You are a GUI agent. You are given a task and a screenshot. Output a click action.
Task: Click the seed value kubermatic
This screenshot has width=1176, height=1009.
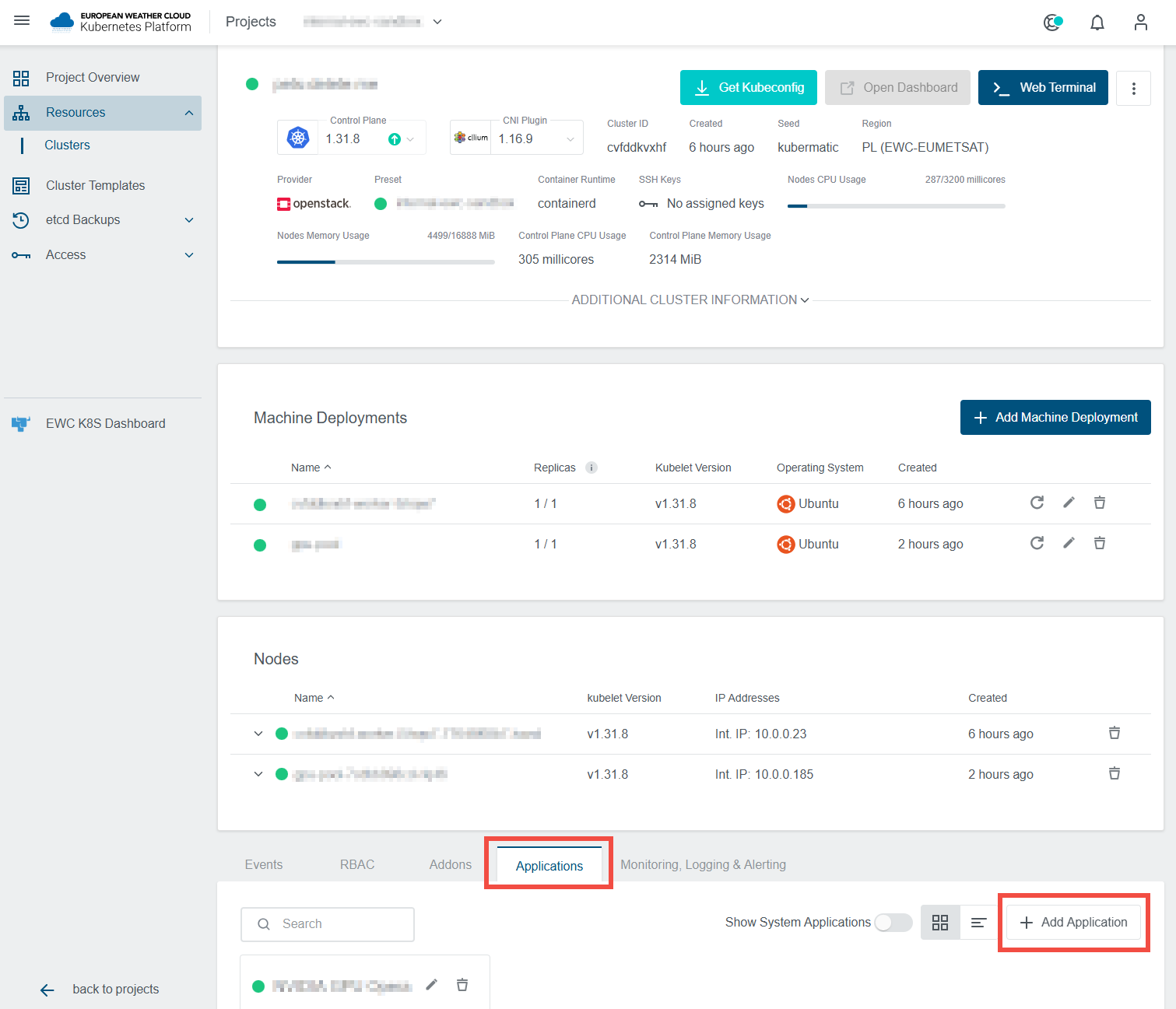pyautogui.click(x=808, y=148)
